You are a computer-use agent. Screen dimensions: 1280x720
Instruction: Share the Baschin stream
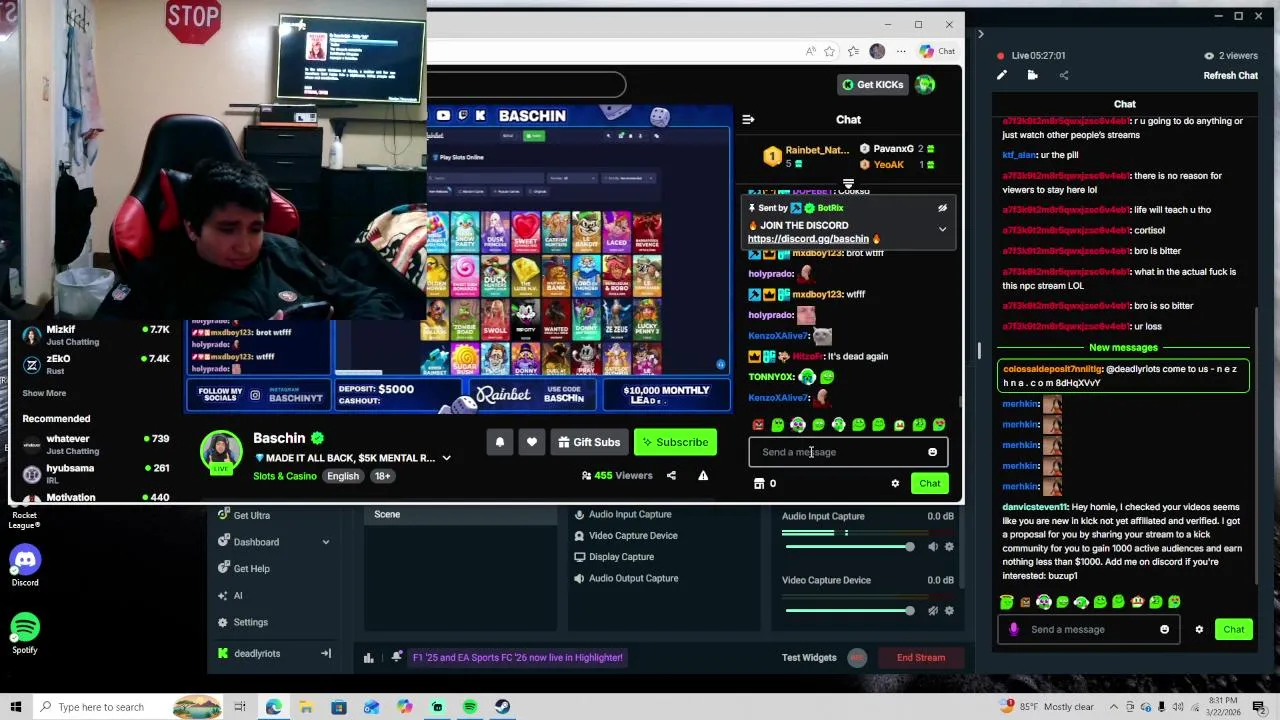coord(672,476)
